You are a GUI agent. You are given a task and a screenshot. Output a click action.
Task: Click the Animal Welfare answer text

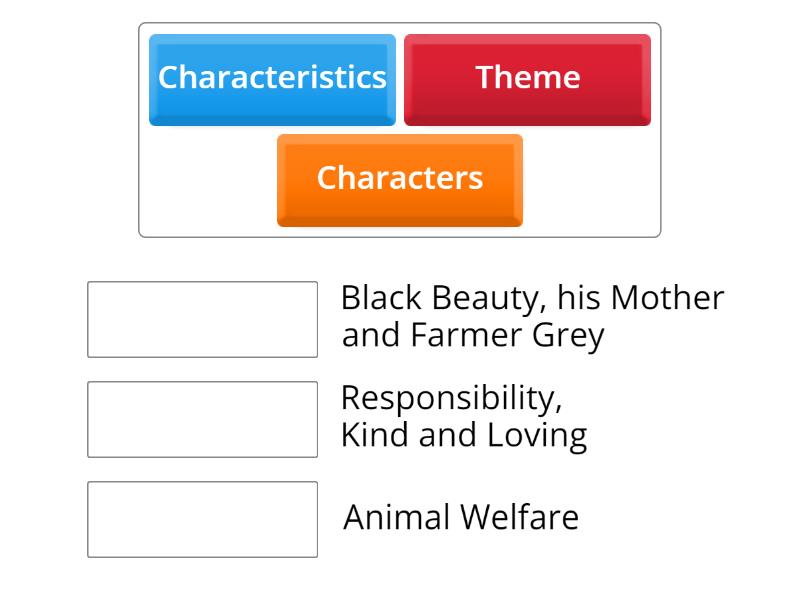(461, 518)
